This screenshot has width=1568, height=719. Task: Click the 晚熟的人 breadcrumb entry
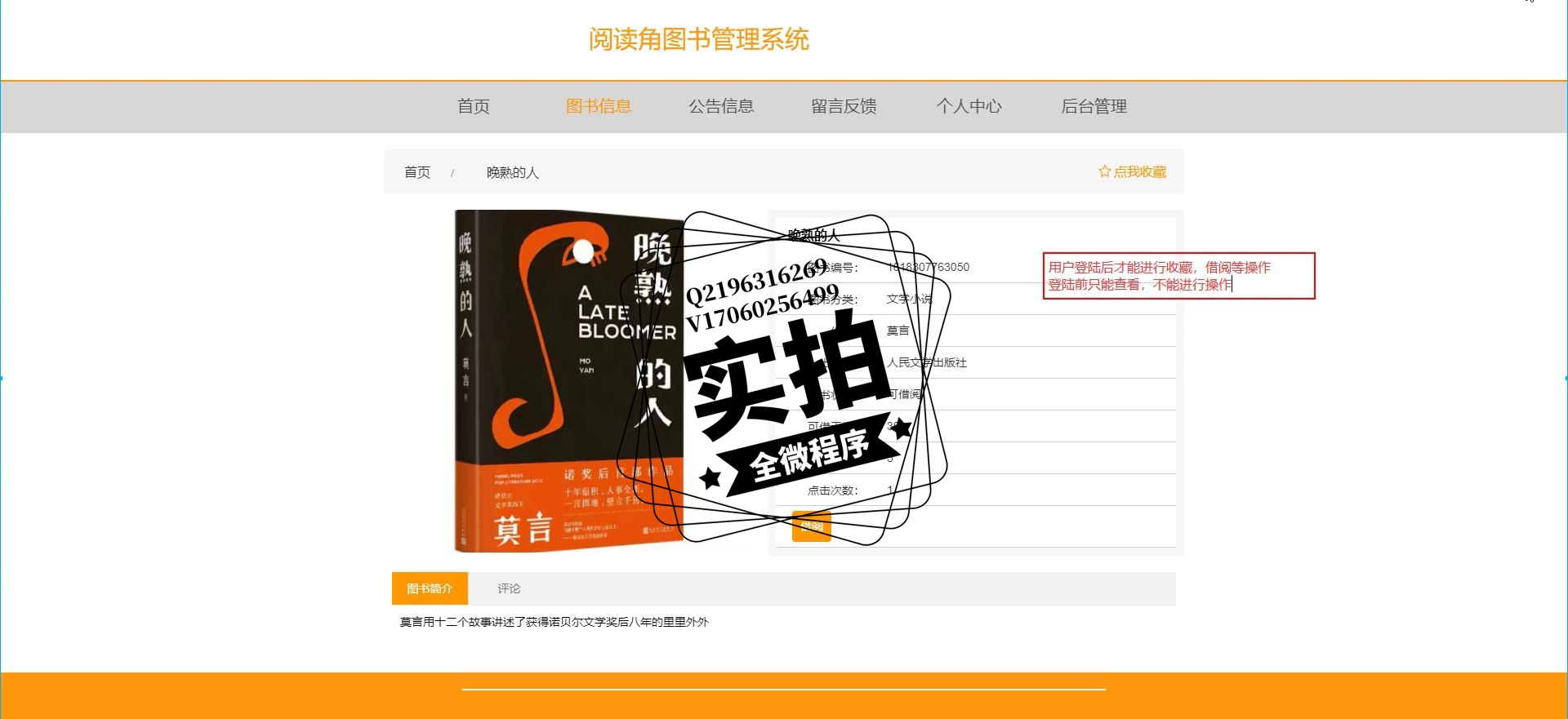pos(512,172)
